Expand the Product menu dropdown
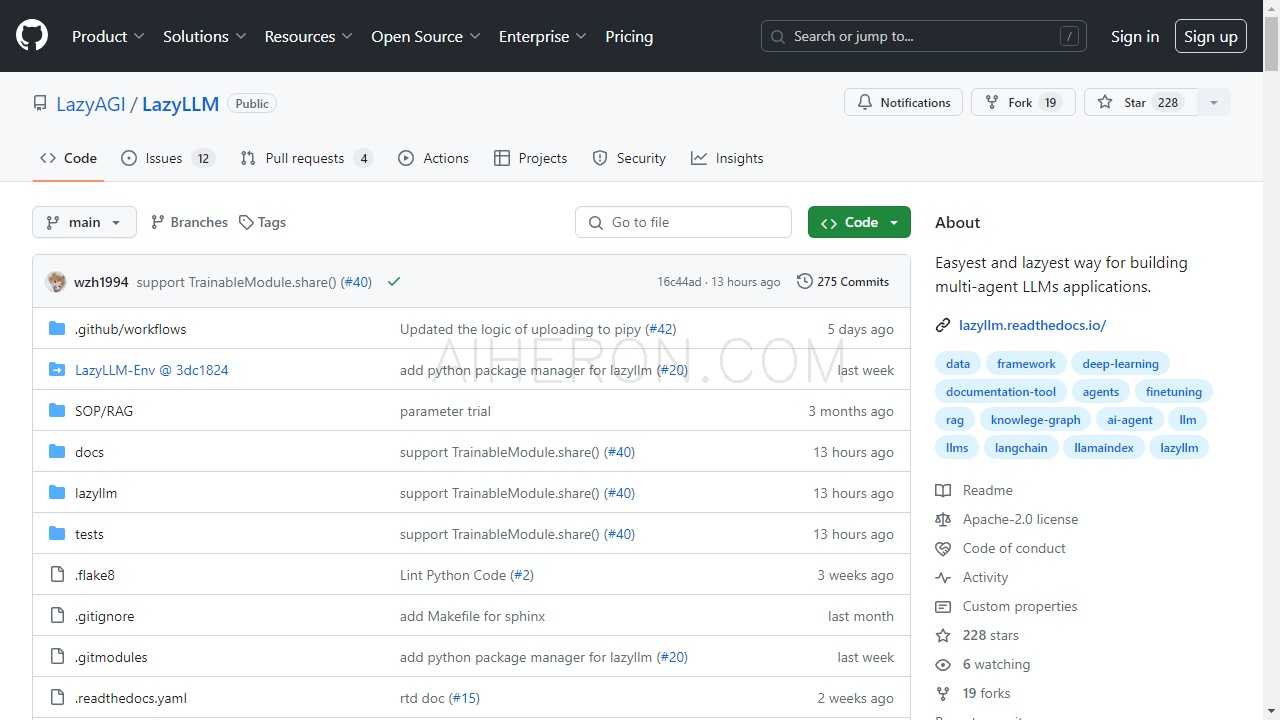The image size is (1280, 720). [108, 36]
